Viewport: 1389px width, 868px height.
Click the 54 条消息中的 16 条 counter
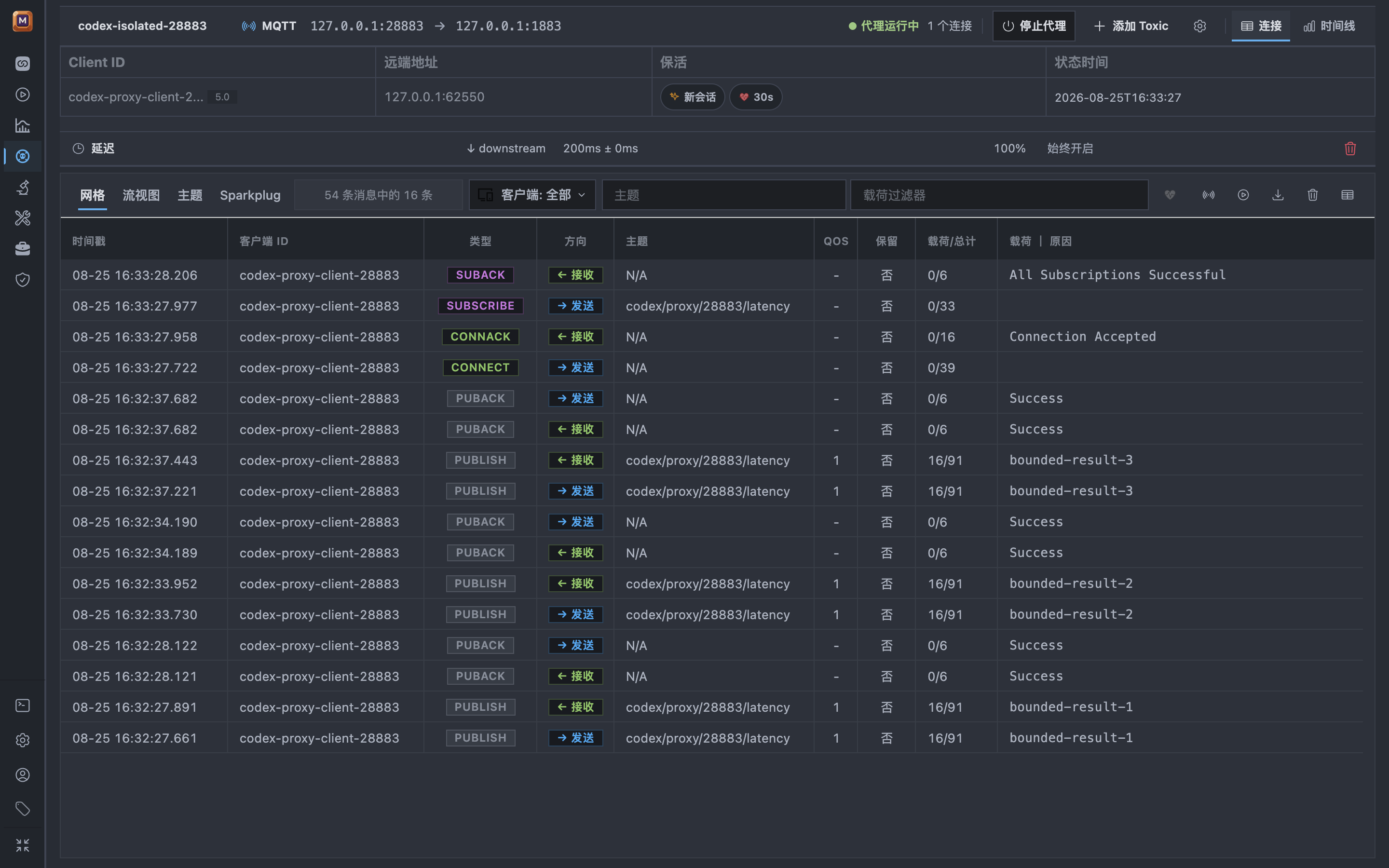[x=378, y=195]
